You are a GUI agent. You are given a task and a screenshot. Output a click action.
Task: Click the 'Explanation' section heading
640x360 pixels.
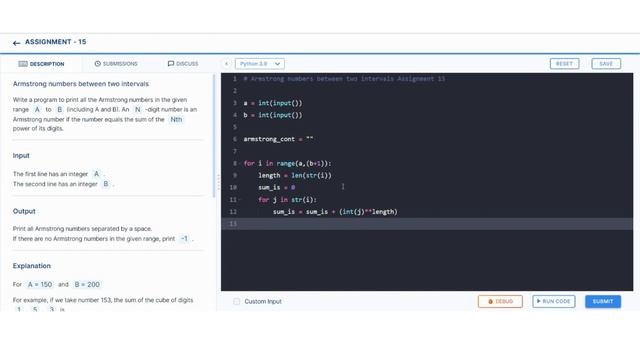tap(32, 266)
